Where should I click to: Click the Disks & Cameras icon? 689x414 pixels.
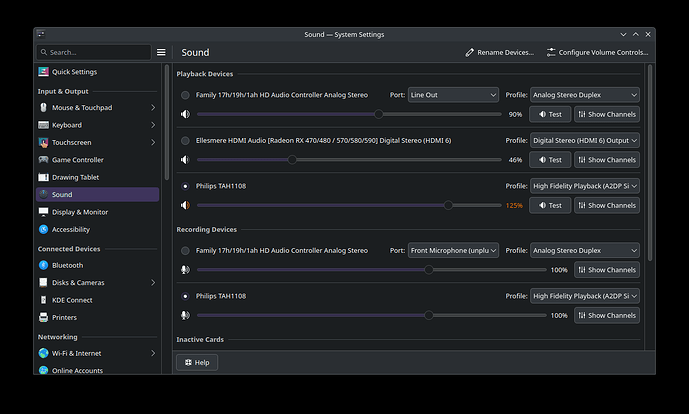coord(44,283)
